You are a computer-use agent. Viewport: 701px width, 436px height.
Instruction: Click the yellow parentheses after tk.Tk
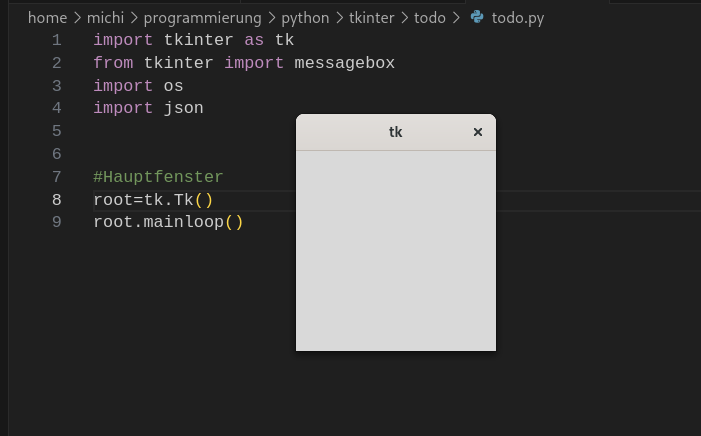(x=204, y=200)
